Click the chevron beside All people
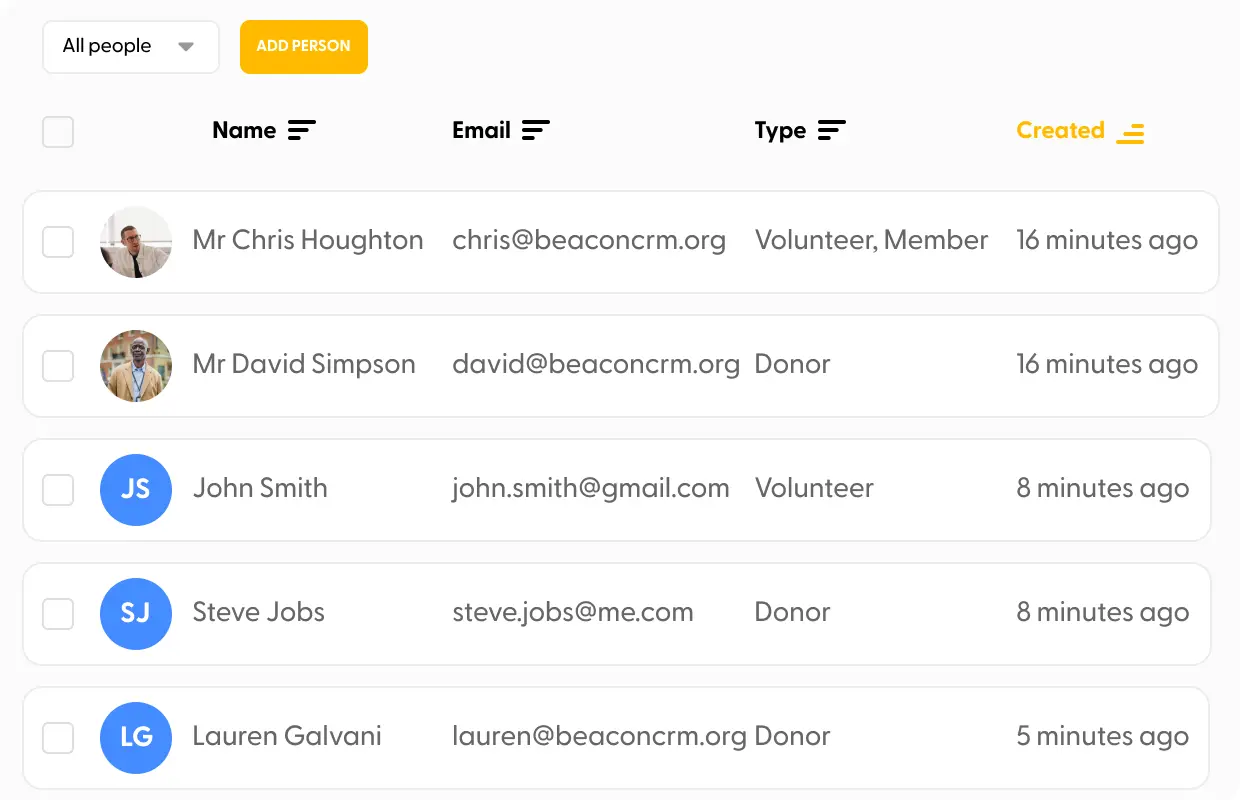 coord(186,46)
